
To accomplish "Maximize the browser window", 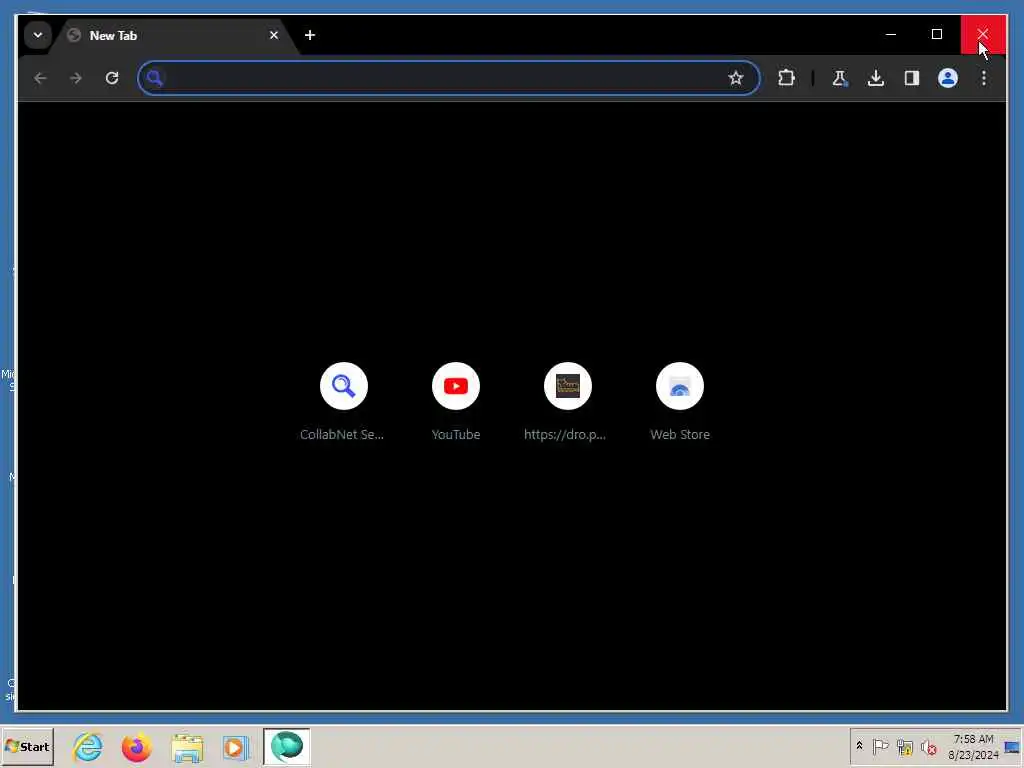I will click(936, 34).
